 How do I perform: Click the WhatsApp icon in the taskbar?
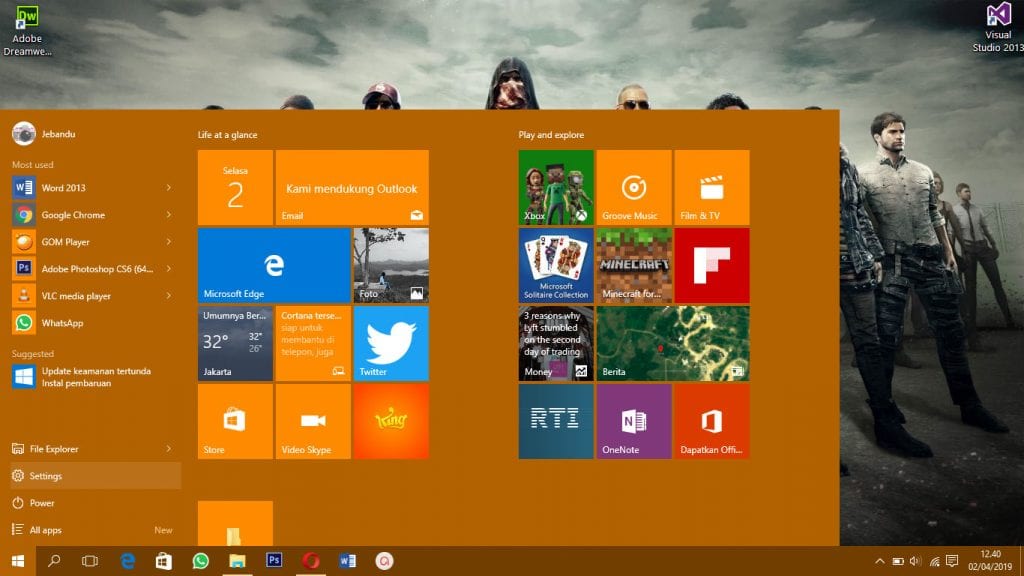200,561
